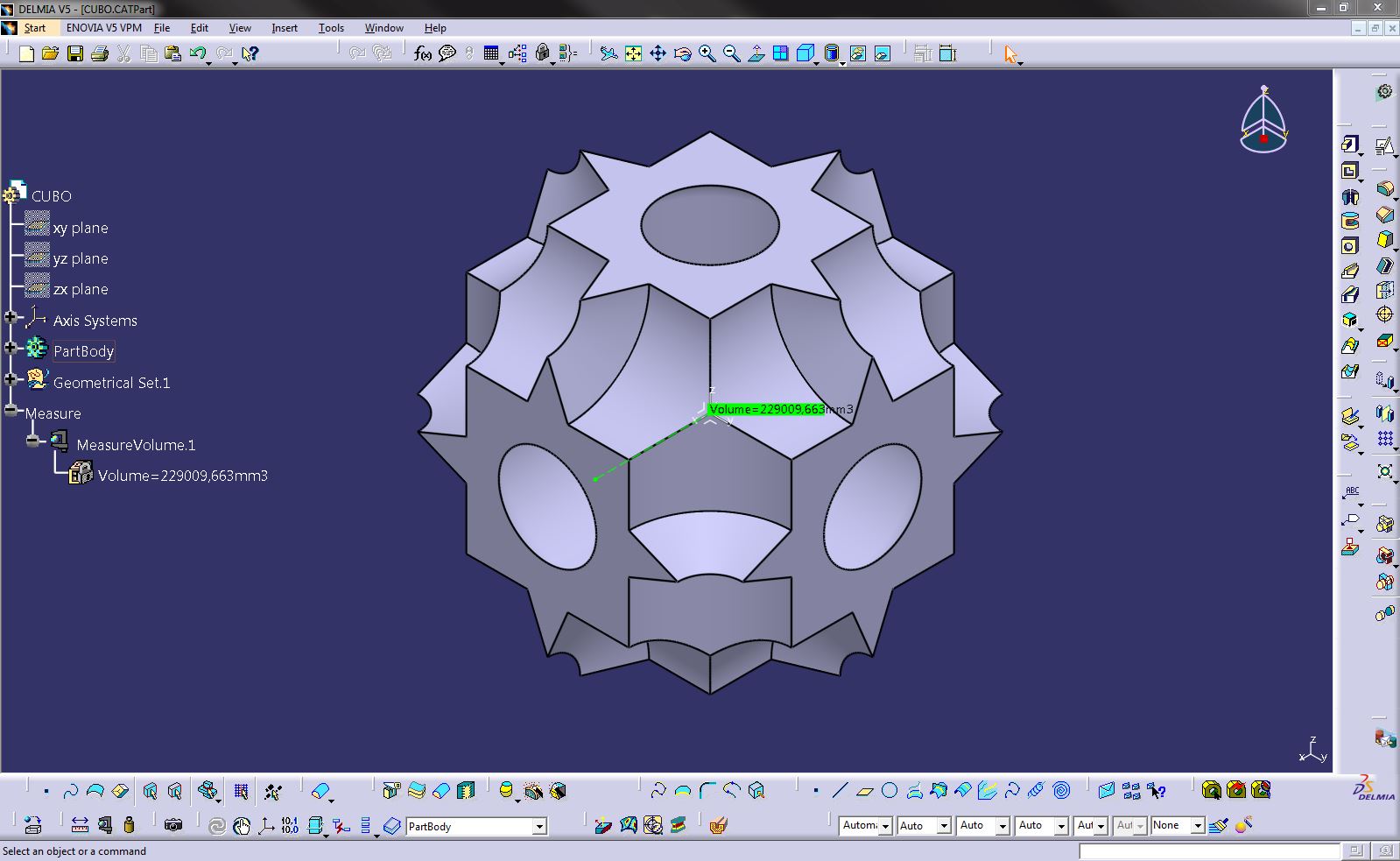Screen dimensions: 1400x861
Task: Expand the Geometrical Set.1 node
Action: 11,379
